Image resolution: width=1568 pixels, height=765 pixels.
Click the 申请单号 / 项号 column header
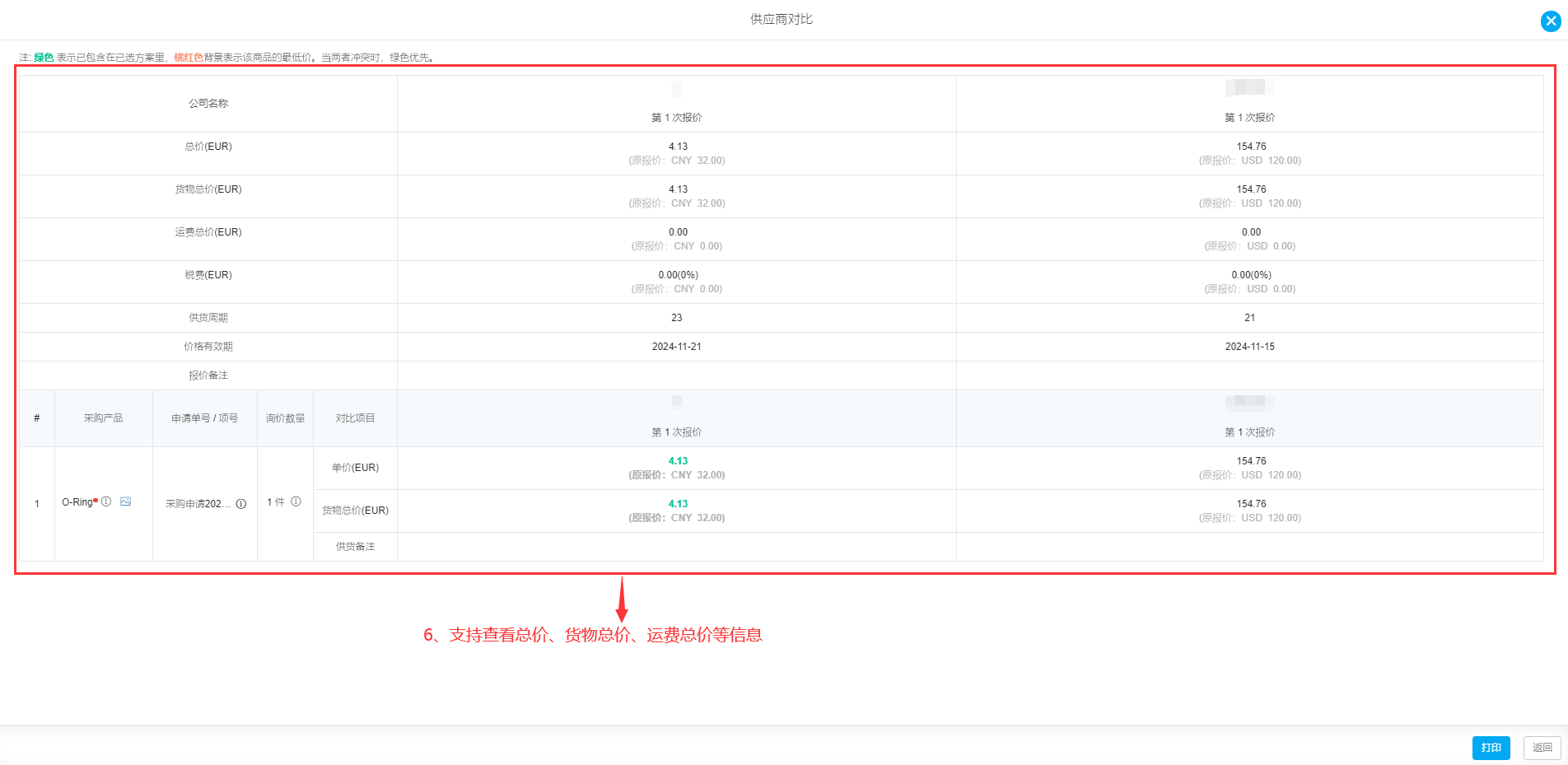tap(205, 418)
